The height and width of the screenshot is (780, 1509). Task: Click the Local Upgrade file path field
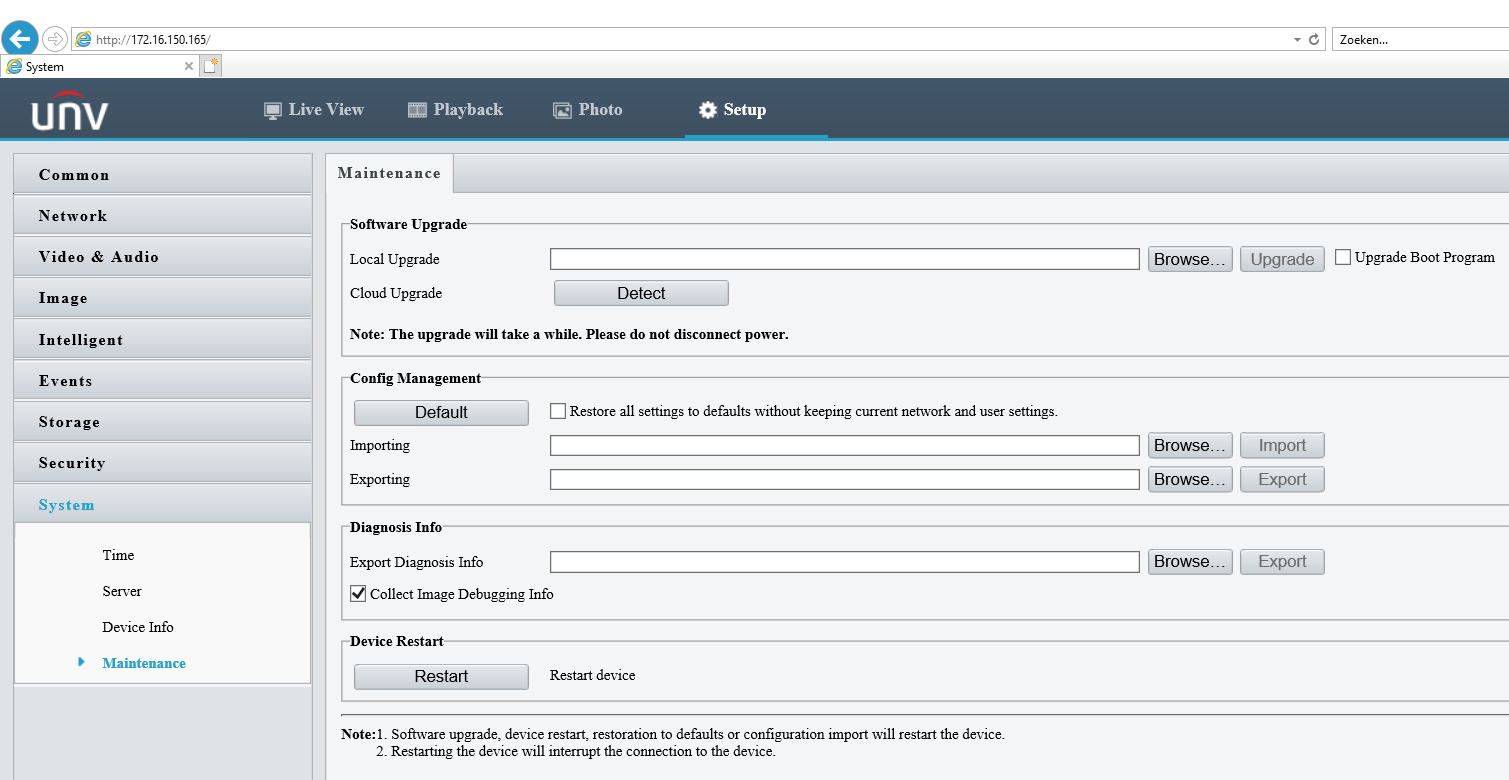(845, 259)
